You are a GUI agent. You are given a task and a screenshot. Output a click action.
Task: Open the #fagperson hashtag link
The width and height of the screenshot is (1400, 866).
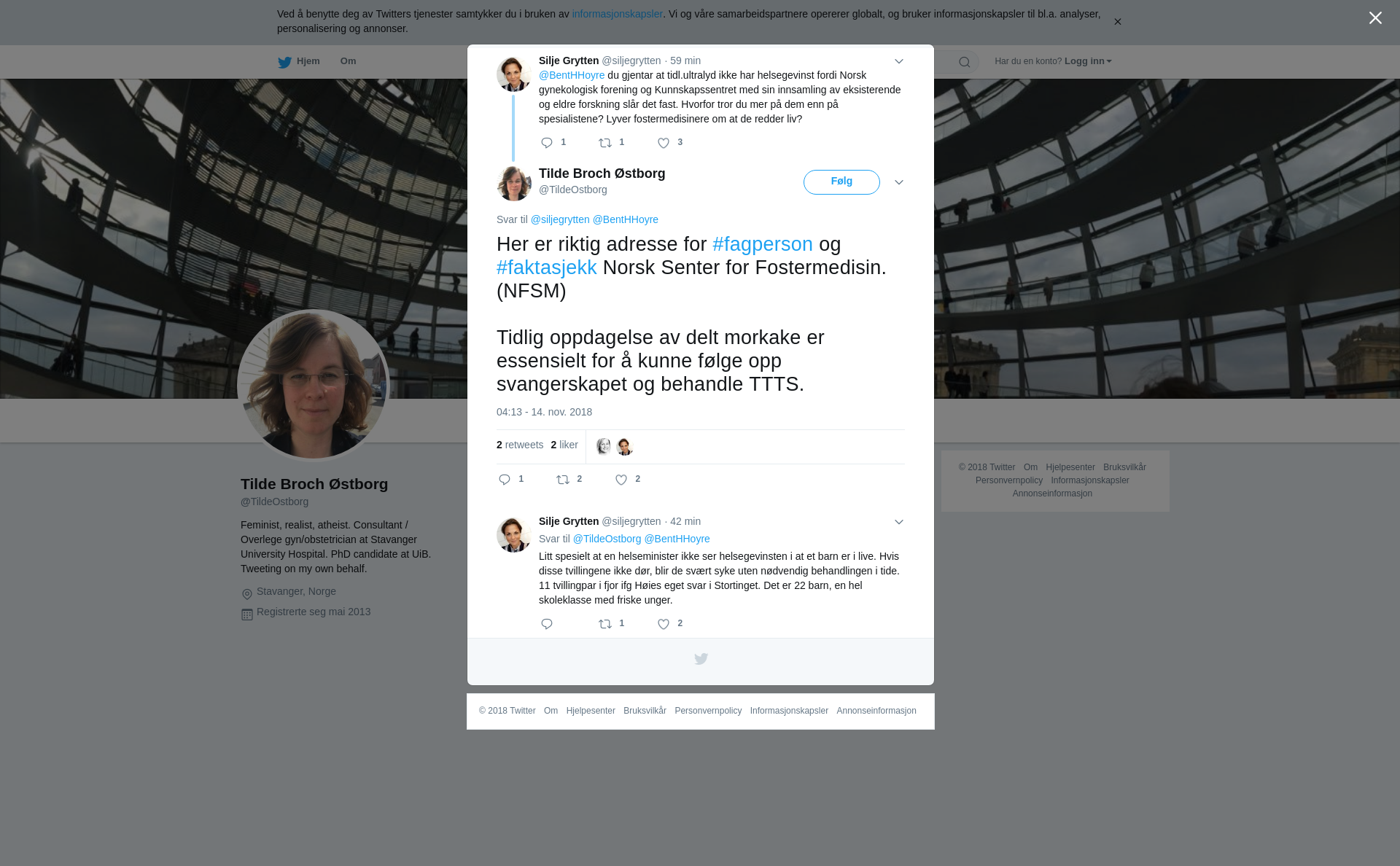[763, 244]
